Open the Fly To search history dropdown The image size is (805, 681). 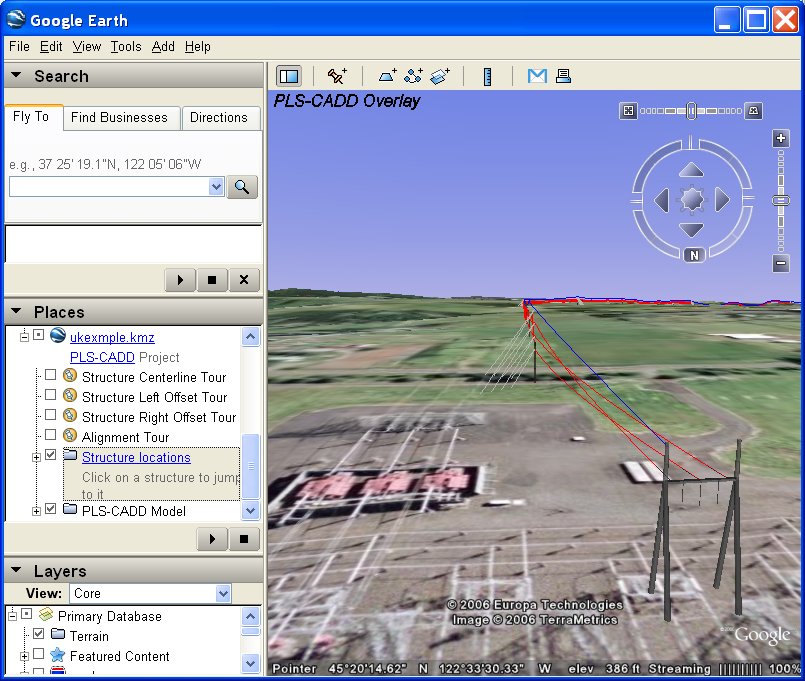tap(216, 186)
